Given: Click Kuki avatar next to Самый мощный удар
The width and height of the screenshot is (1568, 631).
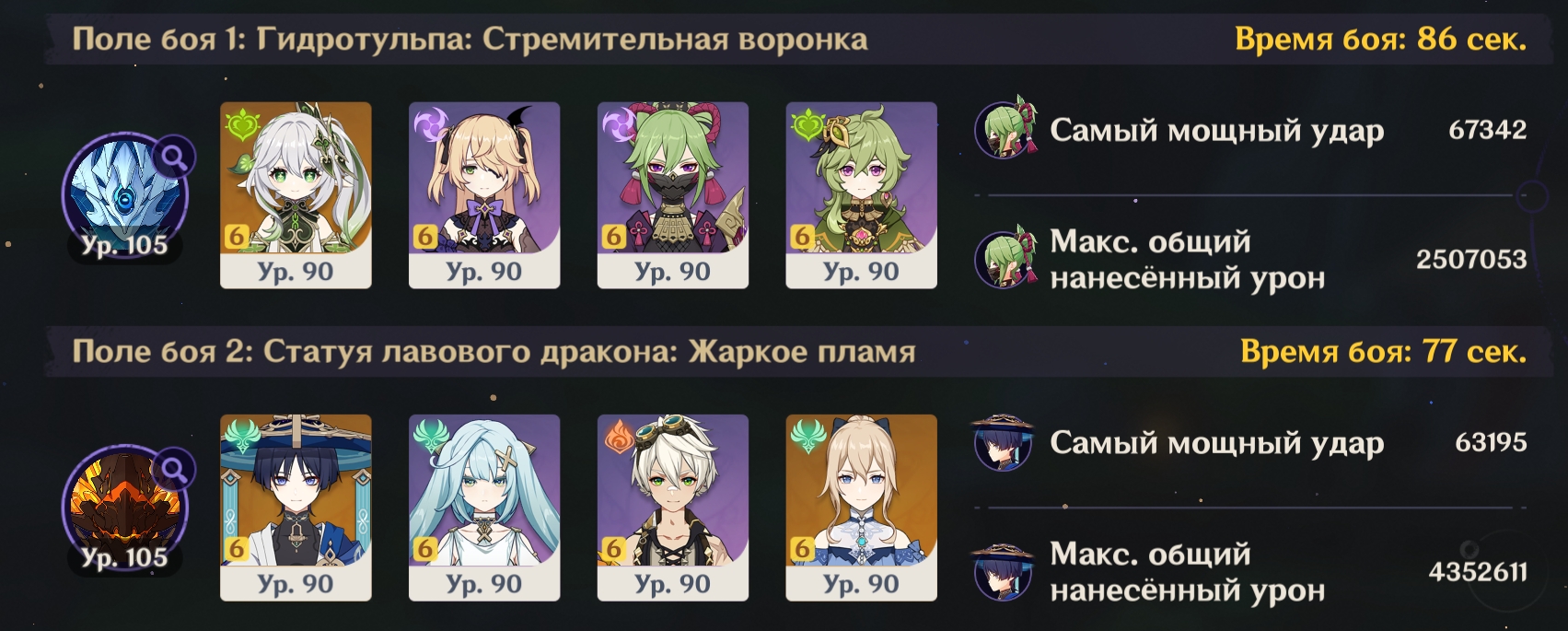Looking at the screenshot, I should tap(1005, 130).
